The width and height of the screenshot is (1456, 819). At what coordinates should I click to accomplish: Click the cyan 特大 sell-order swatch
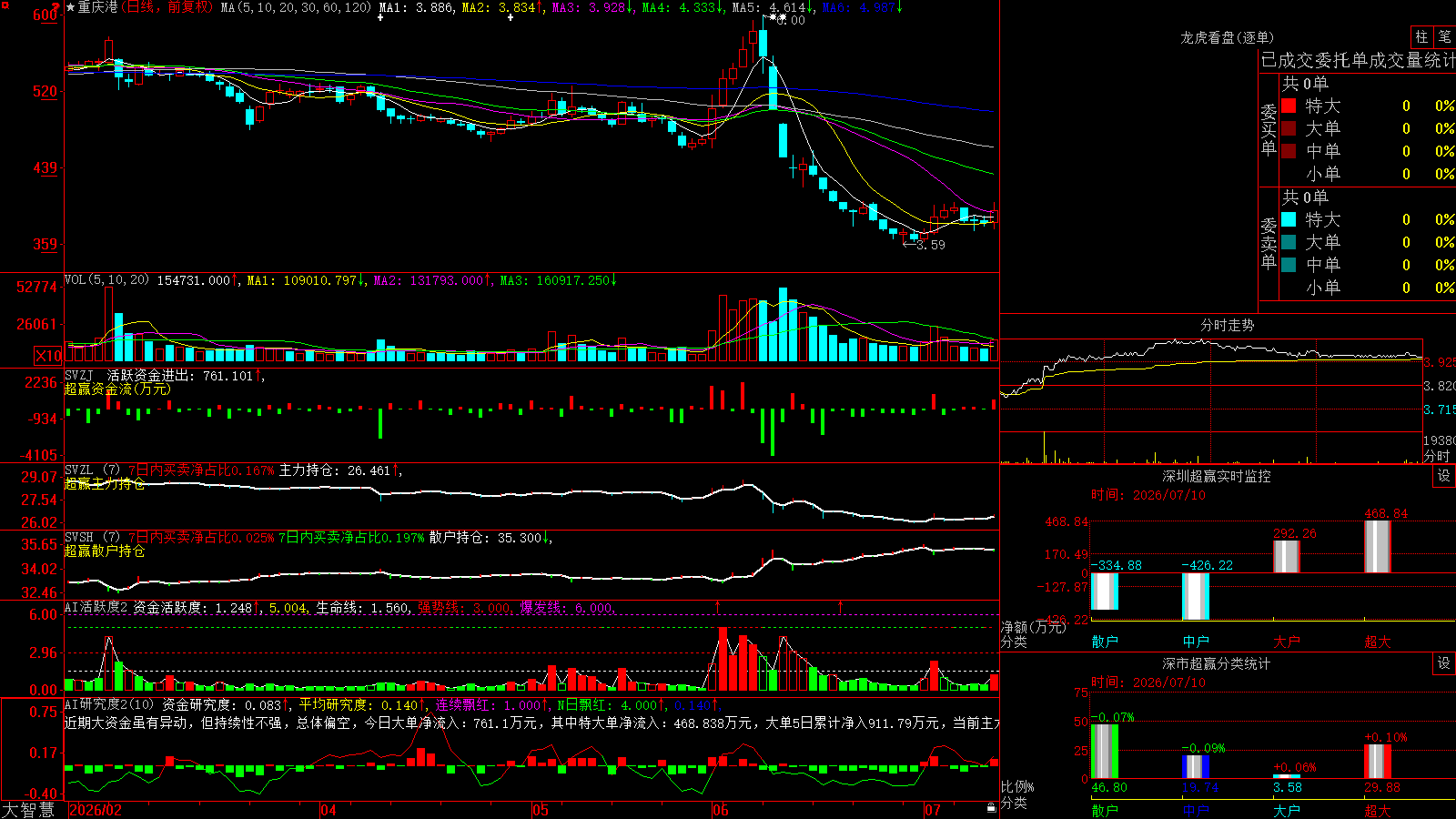point(1289,219)
